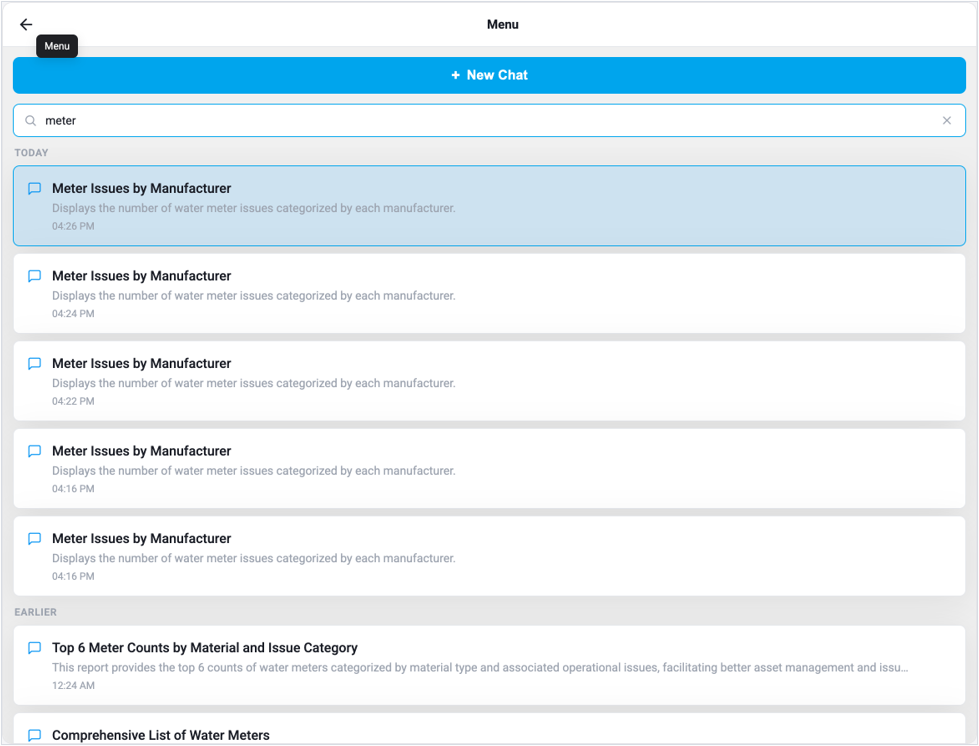Click the chat bubble icon on the 04:24 PM chat
Viewport: 979px width, 746px height.
point(35,276)
